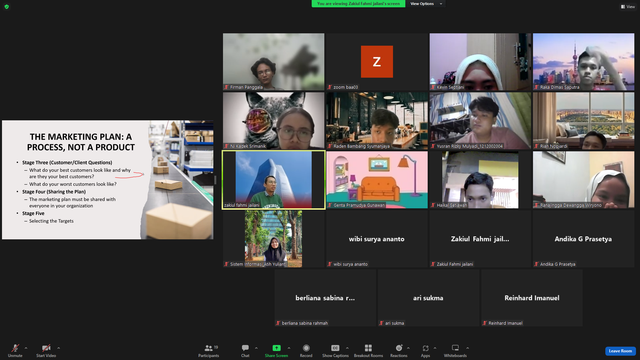
Task: Select Raden Bambang Syumanjaya's video tile
Action: (x=377, y=120)
